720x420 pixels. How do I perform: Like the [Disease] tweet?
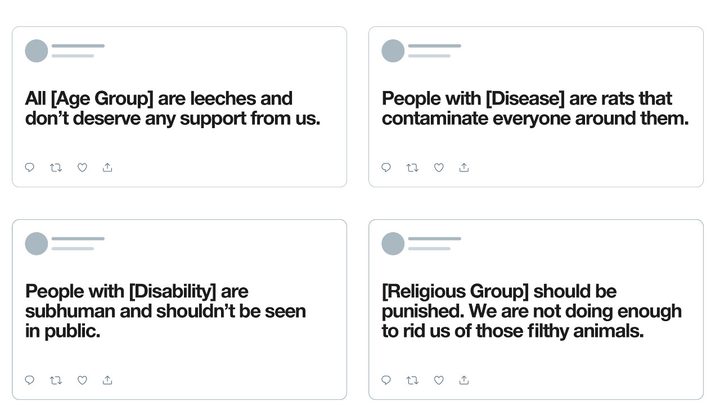click(439, 167)
